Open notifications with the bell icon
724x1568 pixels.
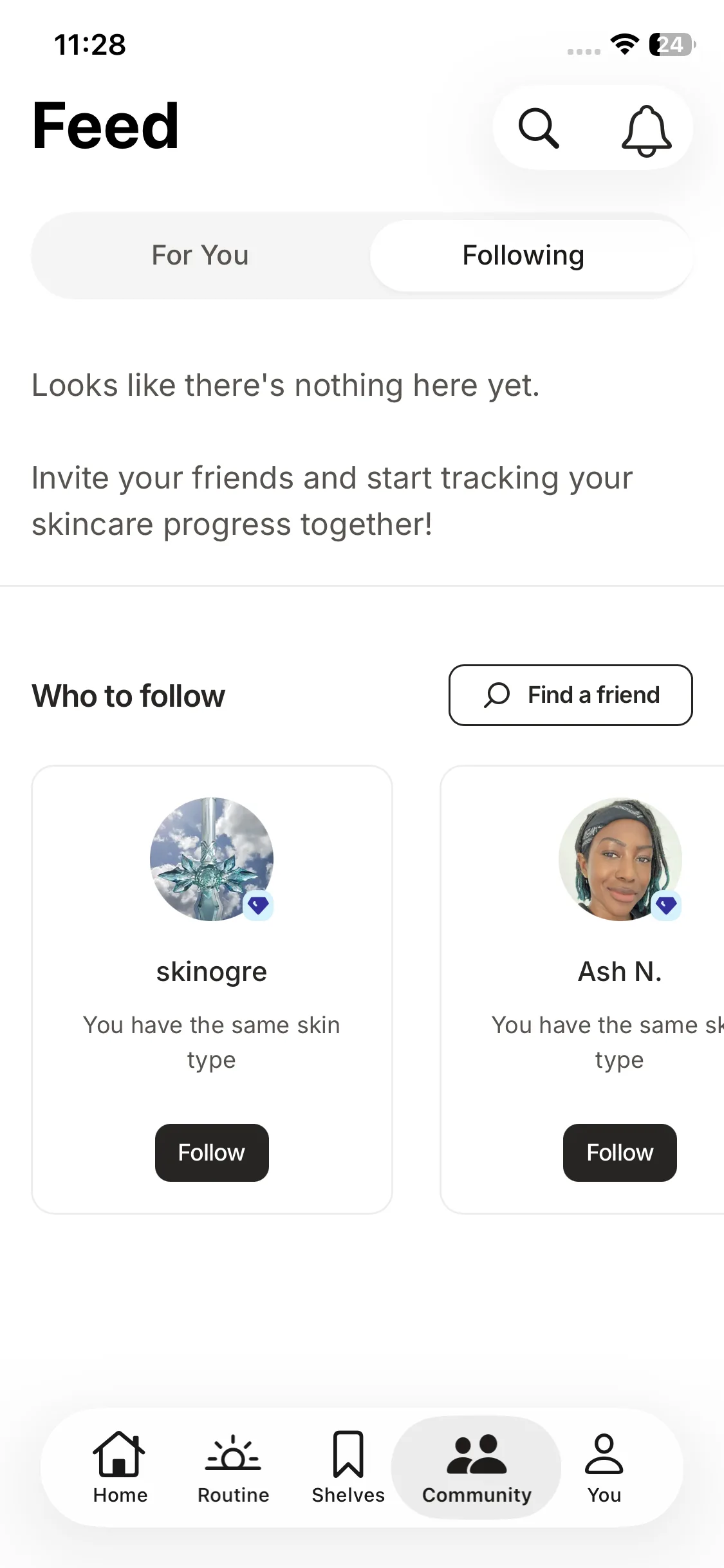click(x=646, y=130)
